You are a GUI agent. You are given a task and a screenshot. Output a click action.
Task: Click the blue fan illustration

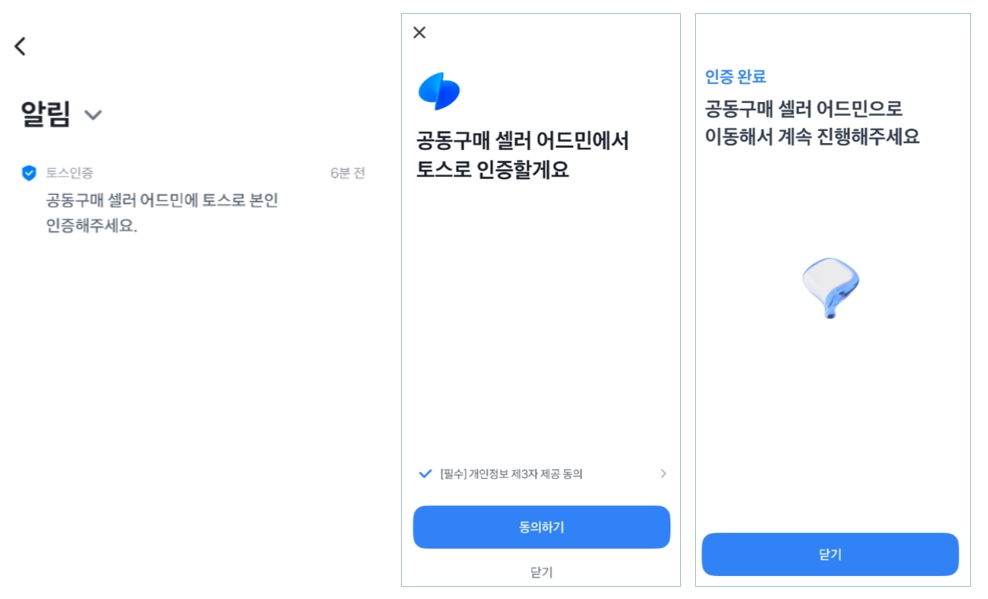pyautogui.click(x=831, y=287)
